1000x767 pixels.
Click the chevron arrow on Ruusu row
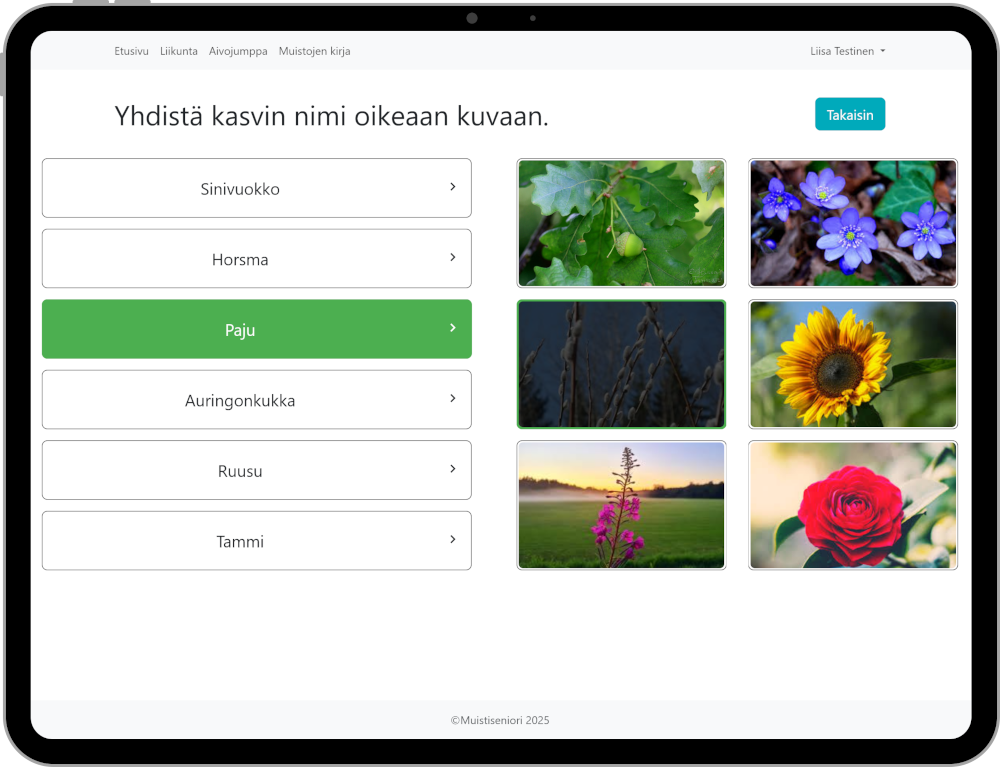(x=452, y=469)
